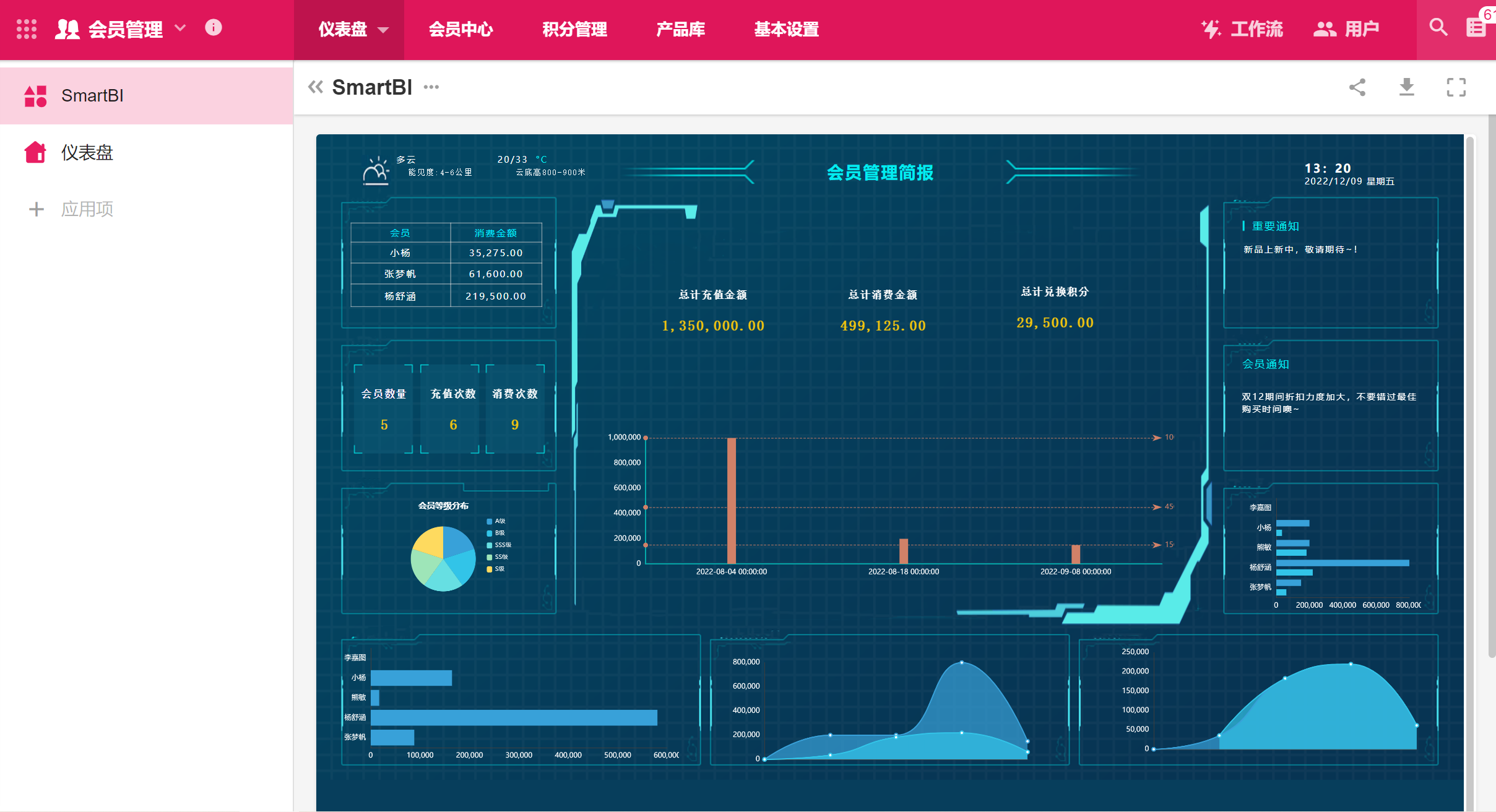The height and width of the screenshot is (812, 1496).
Task: Click the download icon
Action: 1407,87
